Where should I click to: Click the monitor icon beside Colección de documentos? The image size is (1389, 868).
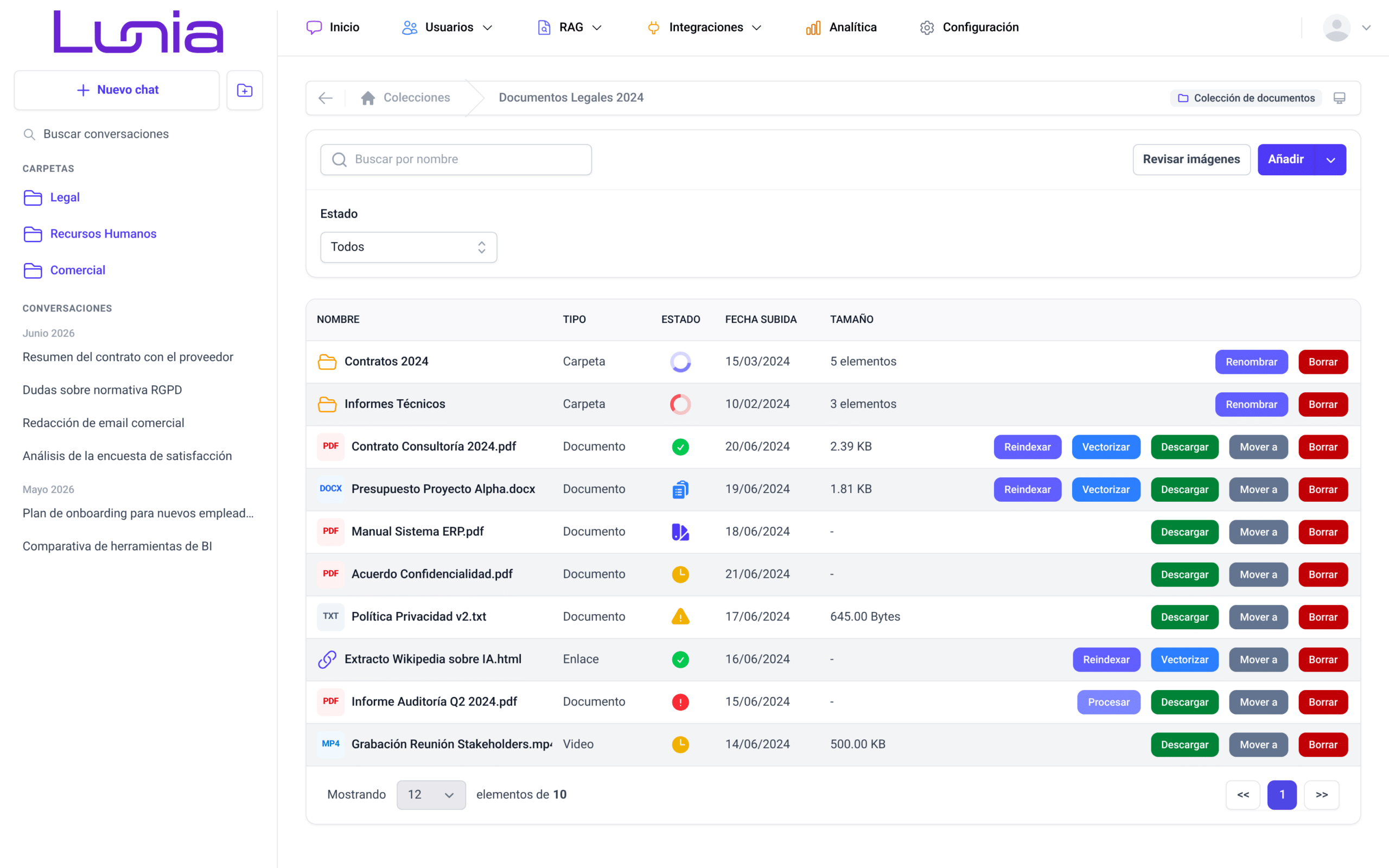pos(1339,98)
